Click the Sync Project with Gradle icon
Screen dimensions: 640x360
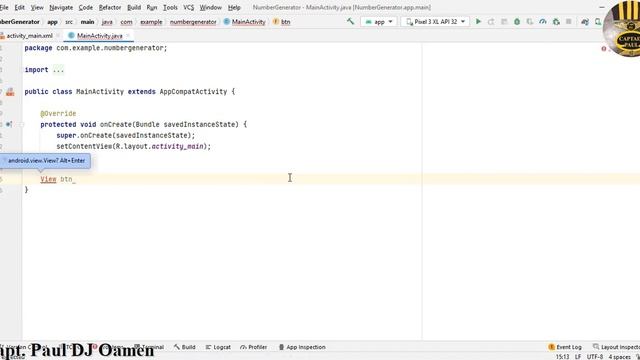tap(585, 22)
